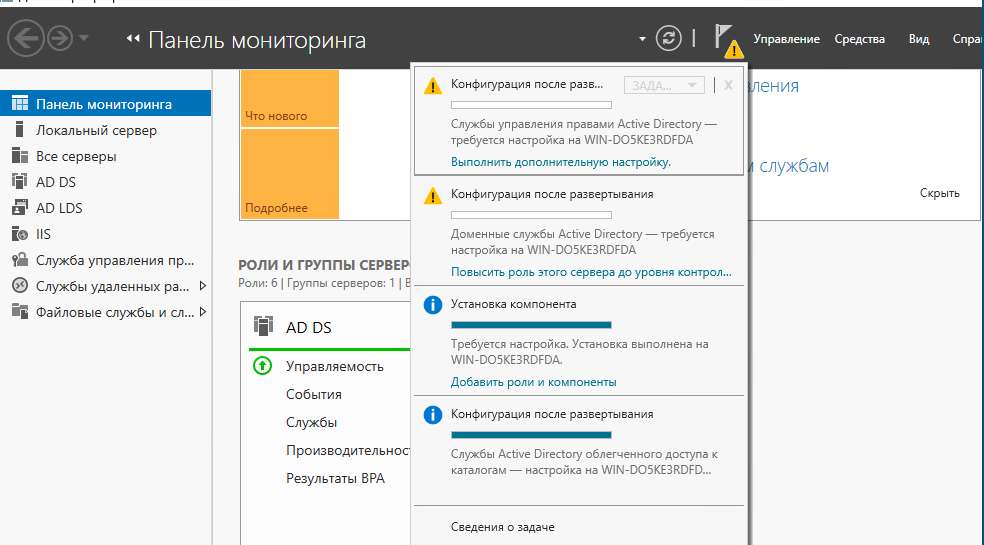
Task: Click the IIS sidebar icon
Action: [20, 234]
